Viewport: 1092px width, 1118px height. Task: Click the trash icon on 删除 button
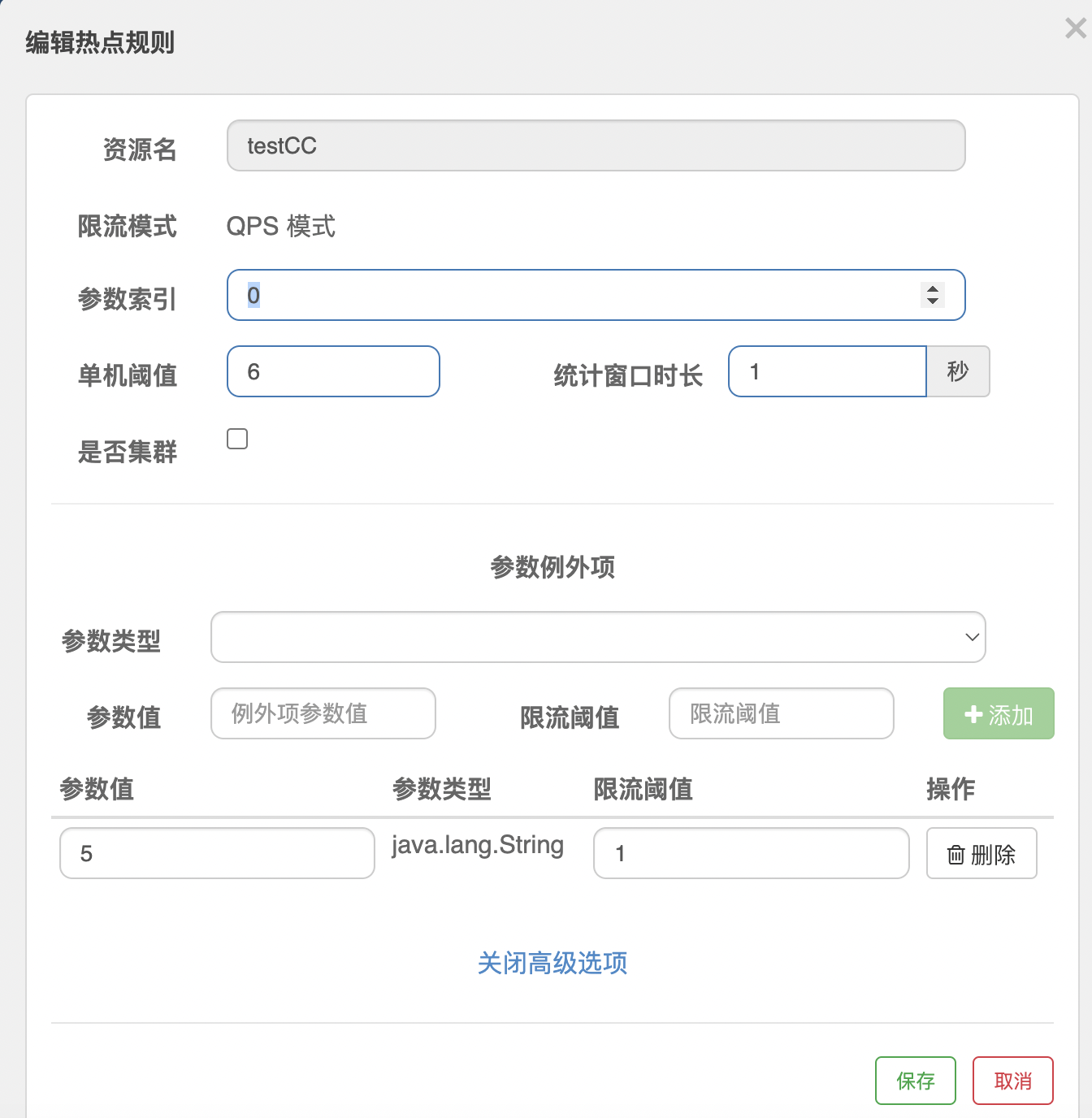pos(955,855)
